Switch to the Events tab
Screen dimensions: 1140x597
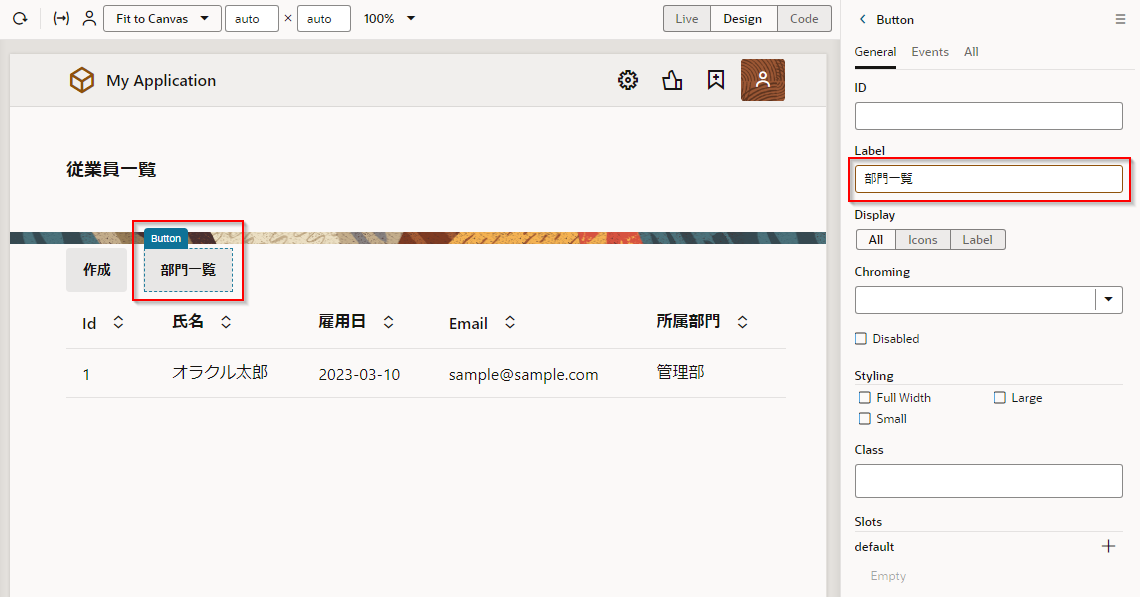pos(930,52)
